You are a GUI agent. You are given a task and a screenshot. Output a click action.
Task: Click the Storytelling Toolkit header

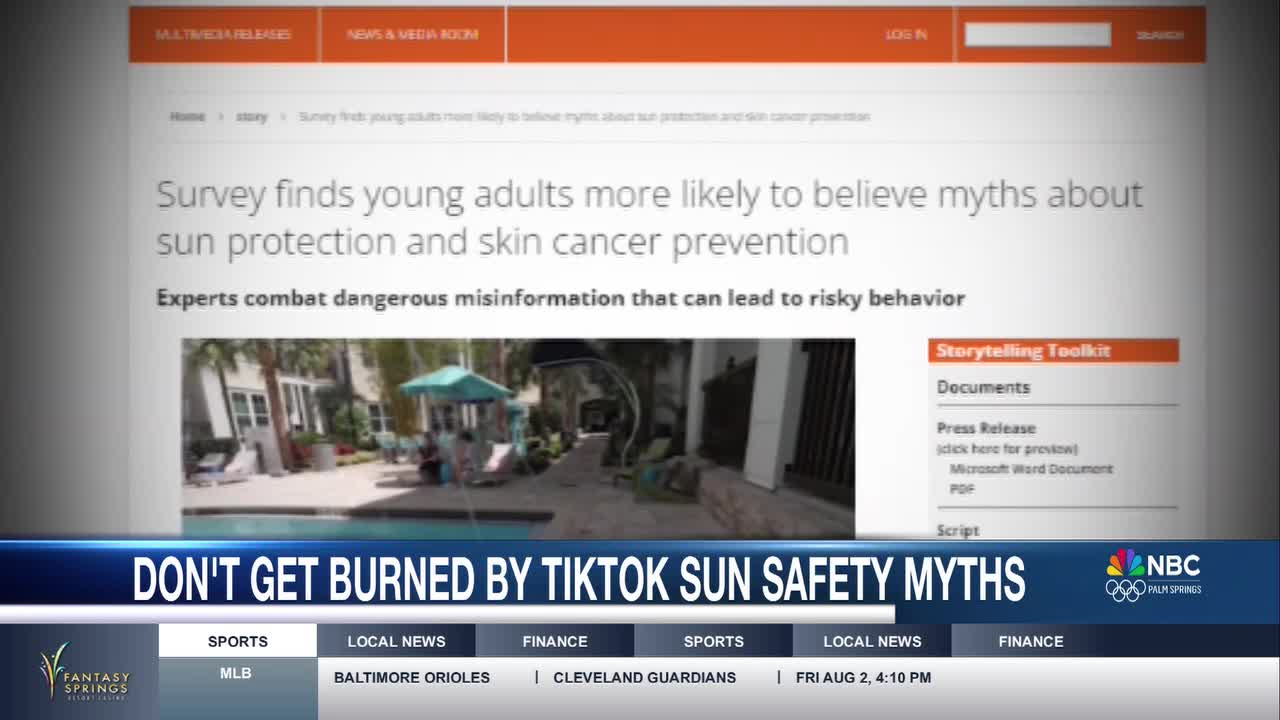pos(1053,351)
